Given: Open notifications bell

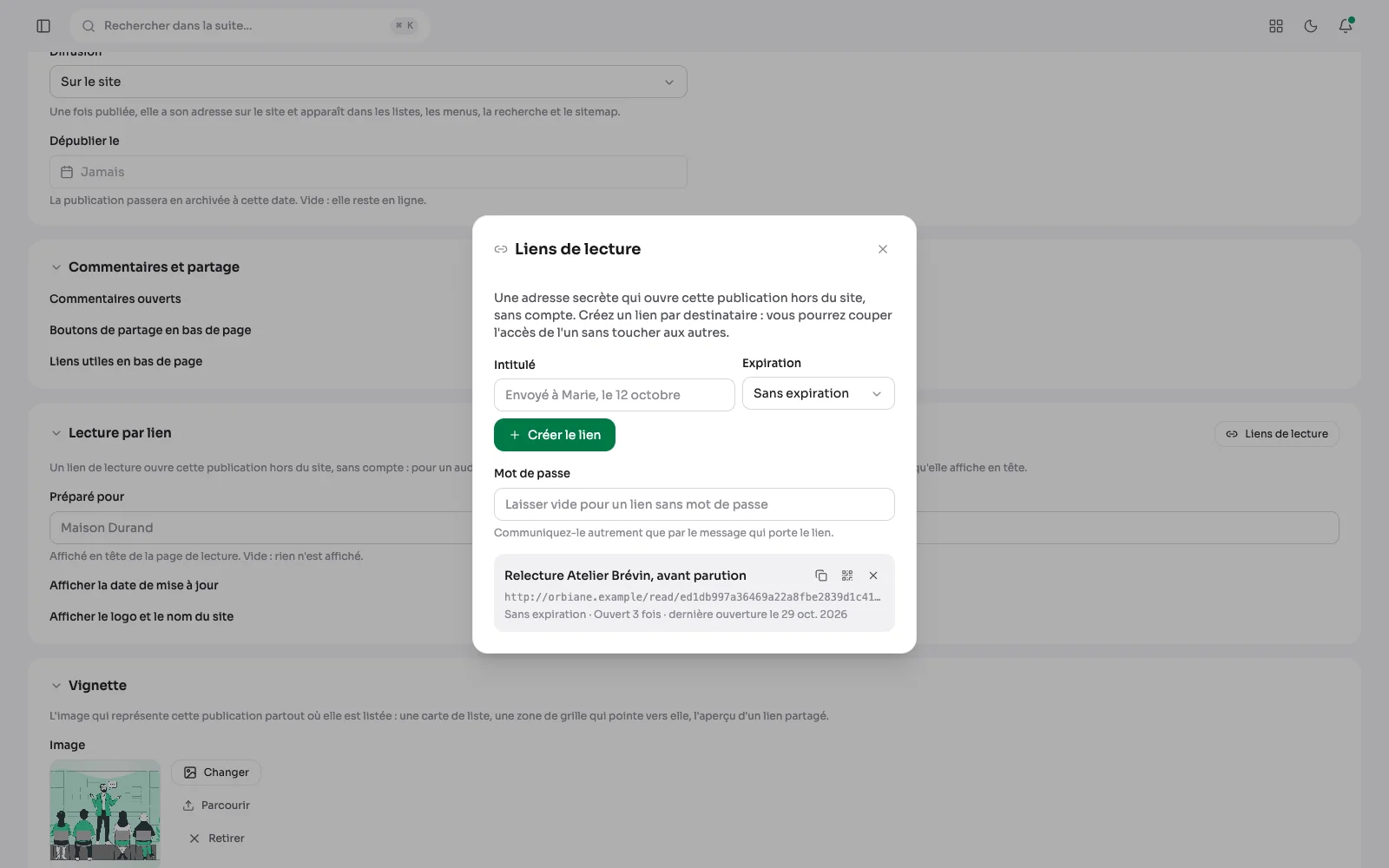Looking at the screenshot, I should click(x=1346, y=26).
